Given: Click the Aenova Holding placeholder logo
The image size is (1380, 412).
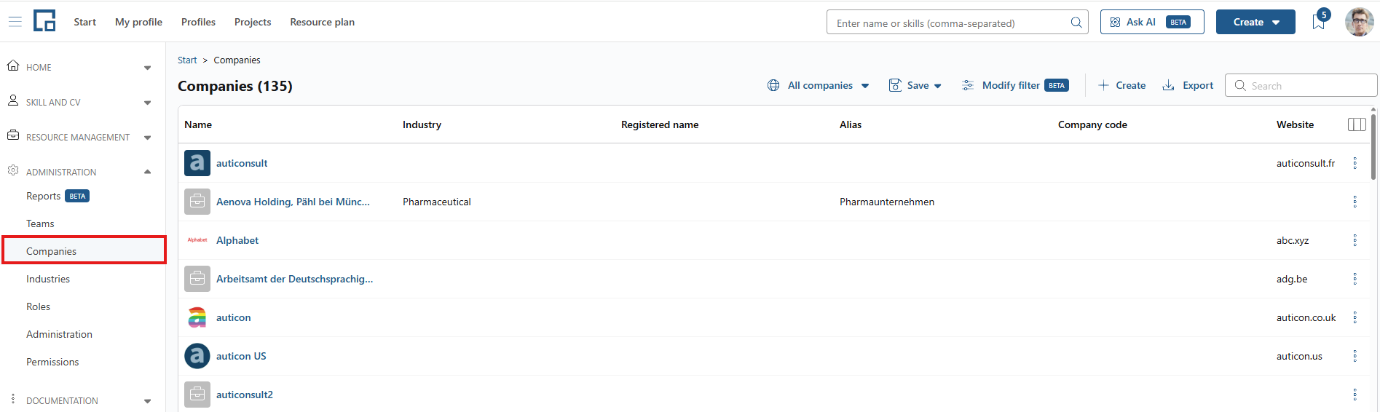Looking at the screenshot, I should tap(197, 201).
